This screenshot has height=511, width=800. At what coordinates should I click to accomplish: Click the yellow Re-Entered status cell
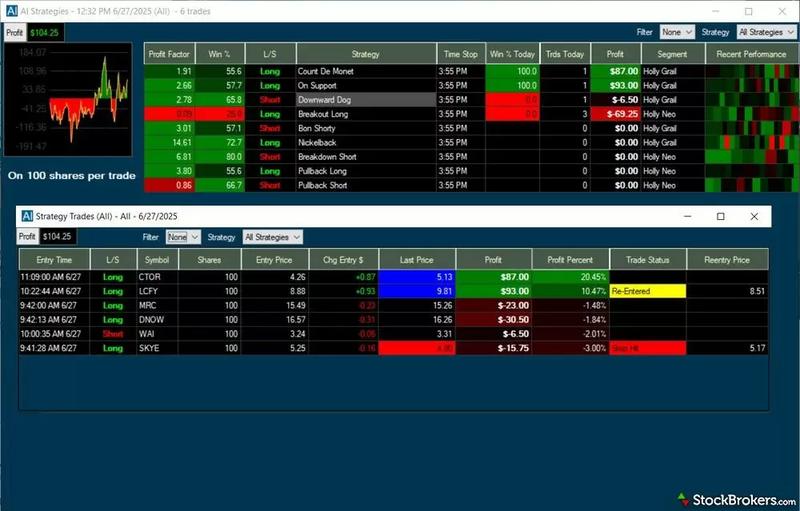pos(647,291)
